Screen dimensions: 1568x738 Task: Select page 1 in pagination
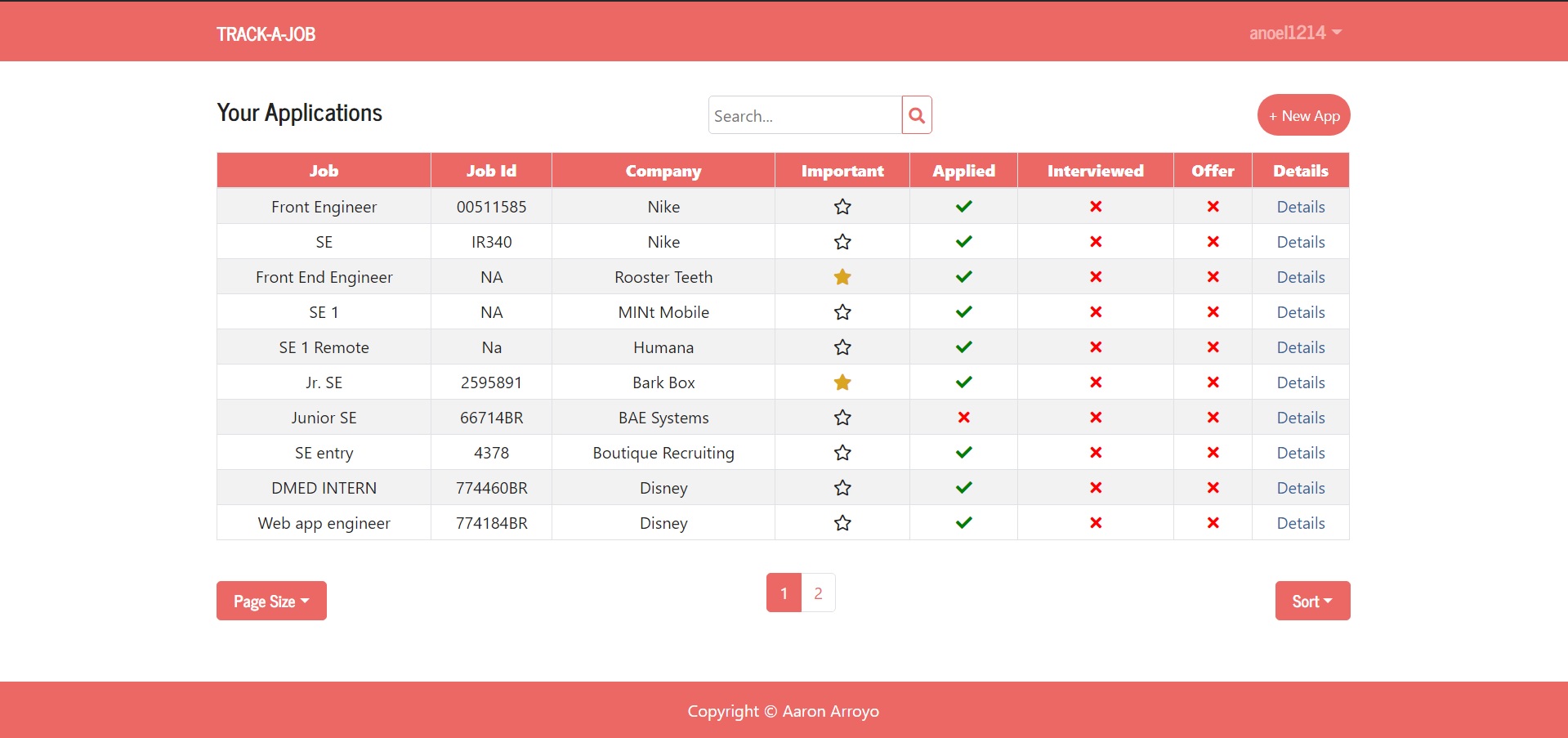tap(784, 593)
